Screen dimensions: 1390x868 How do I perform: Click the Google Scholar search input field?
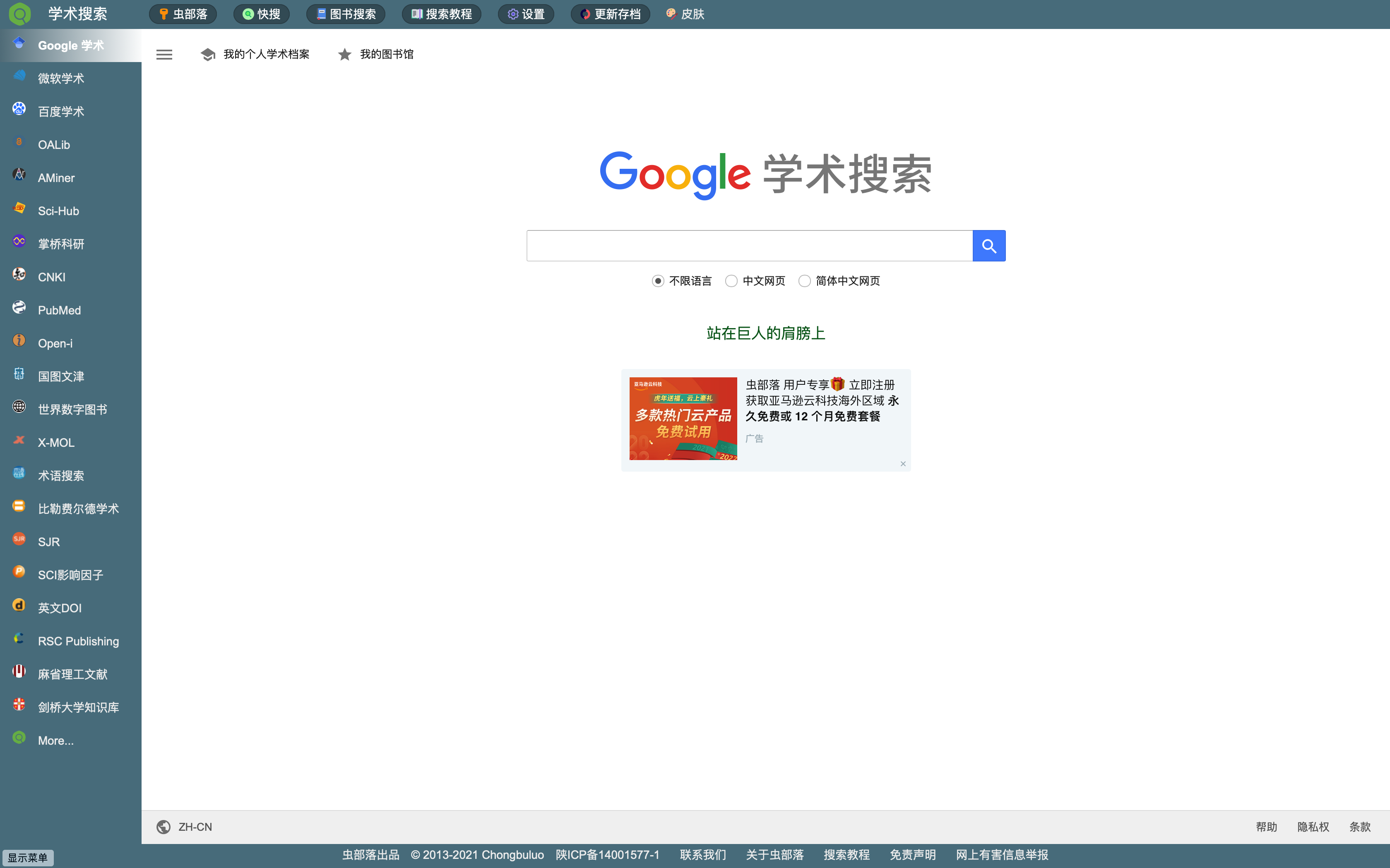click(750, 246)
